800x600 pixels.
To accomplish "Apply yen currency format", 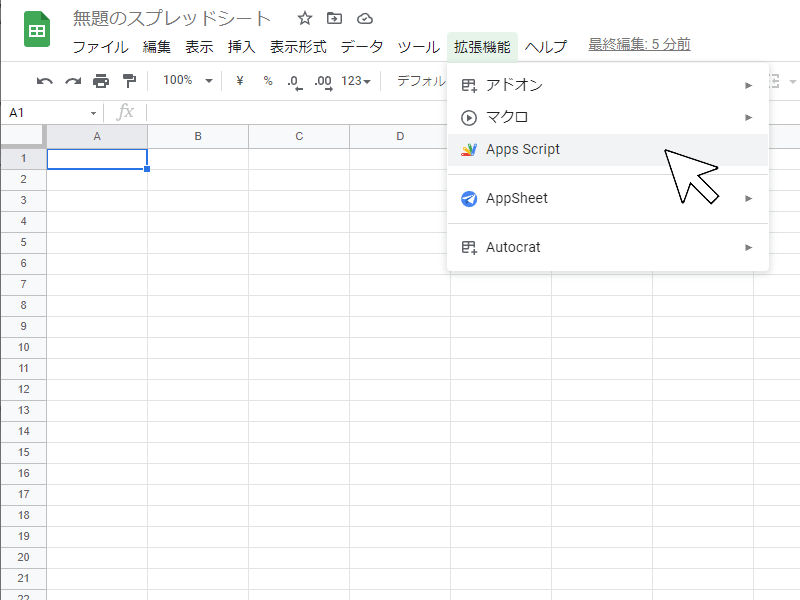I will [240, 81].
